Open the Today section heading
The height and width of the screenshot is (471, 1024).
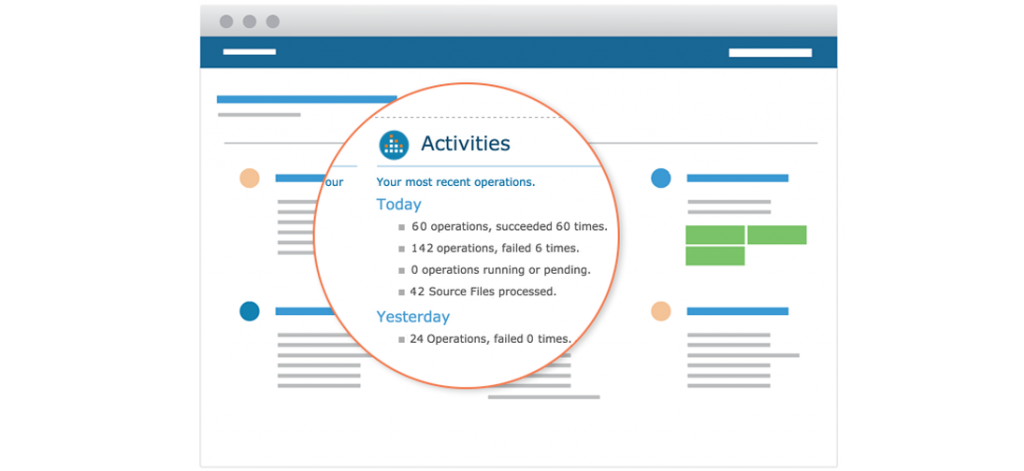pos(398,204)
